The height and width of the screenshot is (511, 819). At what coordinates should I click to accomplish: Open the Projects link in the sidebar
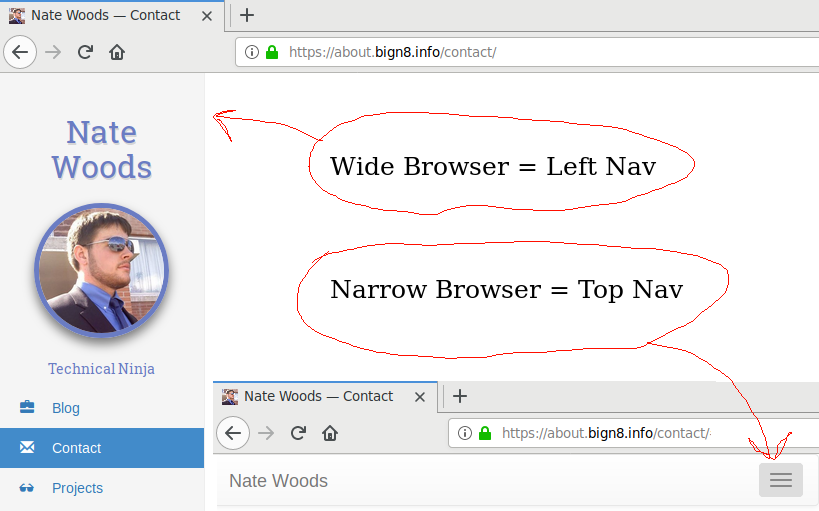coord(77,488)
